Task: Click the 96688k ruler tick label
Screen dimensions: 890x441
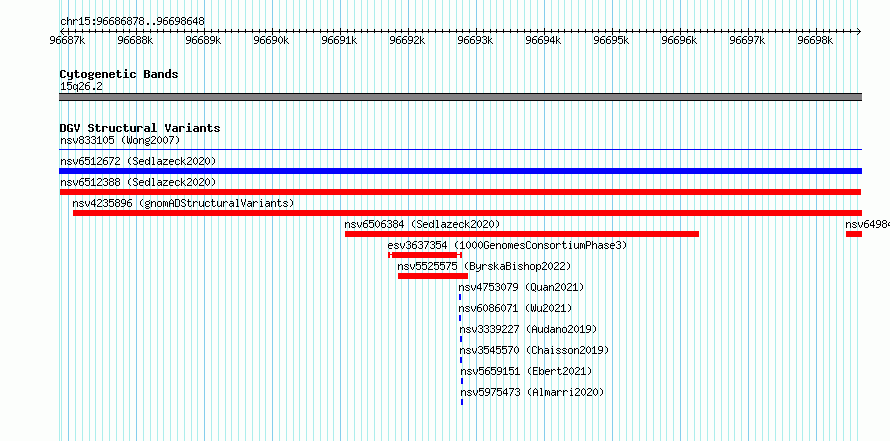Action: click(135, 40)
